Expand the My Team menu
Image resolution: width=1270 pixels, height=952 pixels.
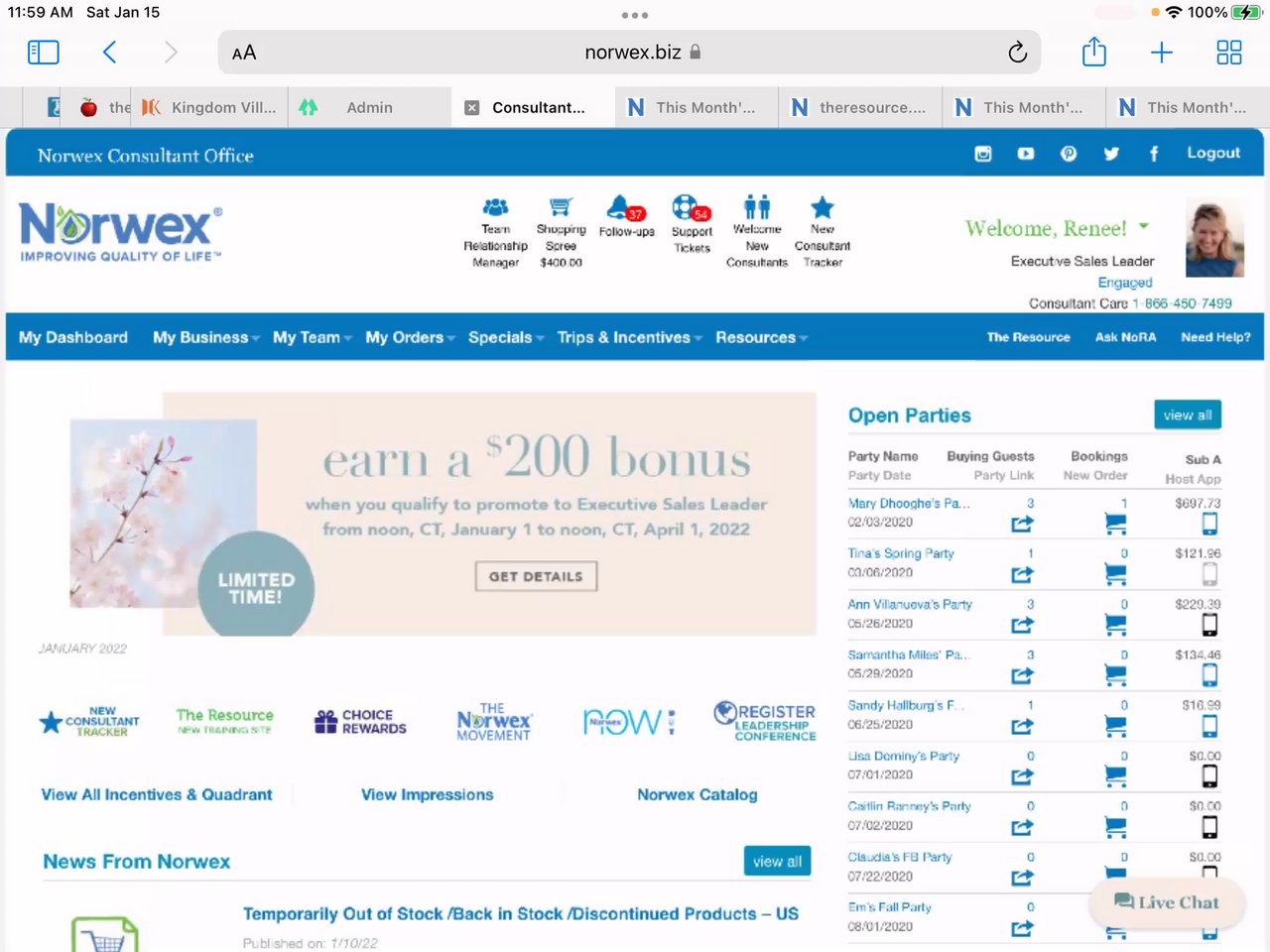(312, 337)
